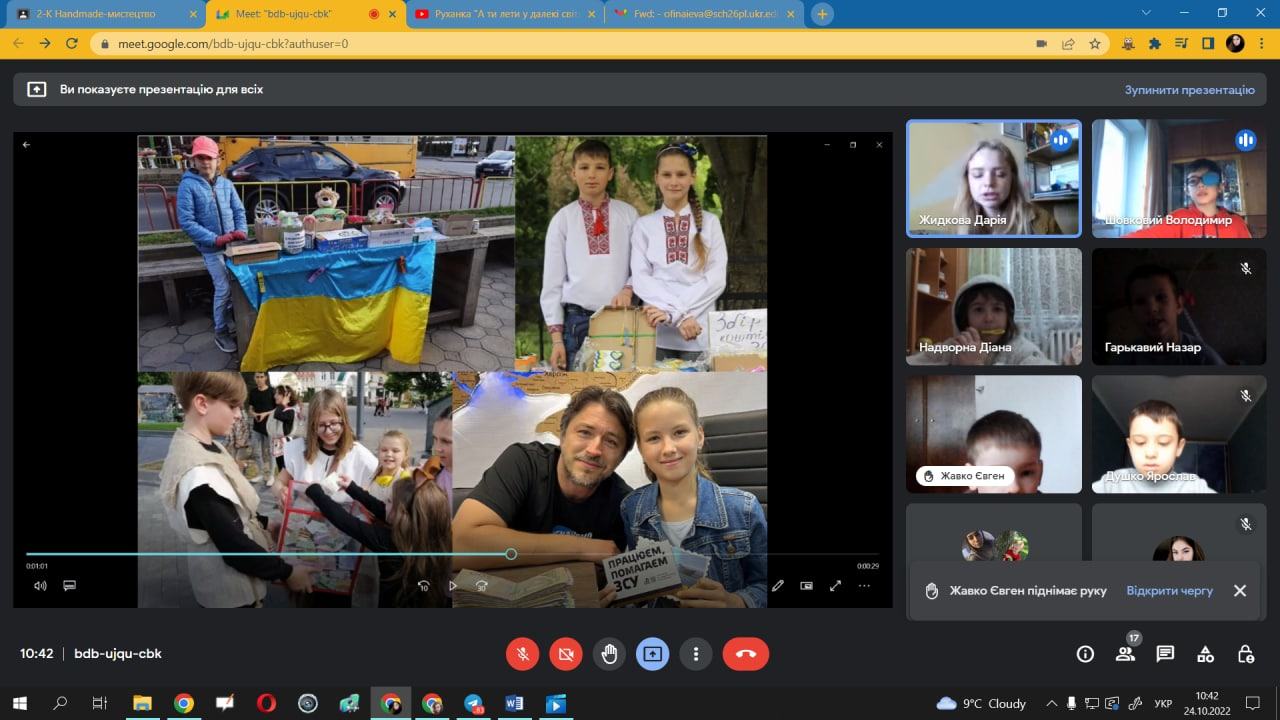Show hidden system tray icons chevron
Screen dimensions: 1280x720
pos(1049,703)
